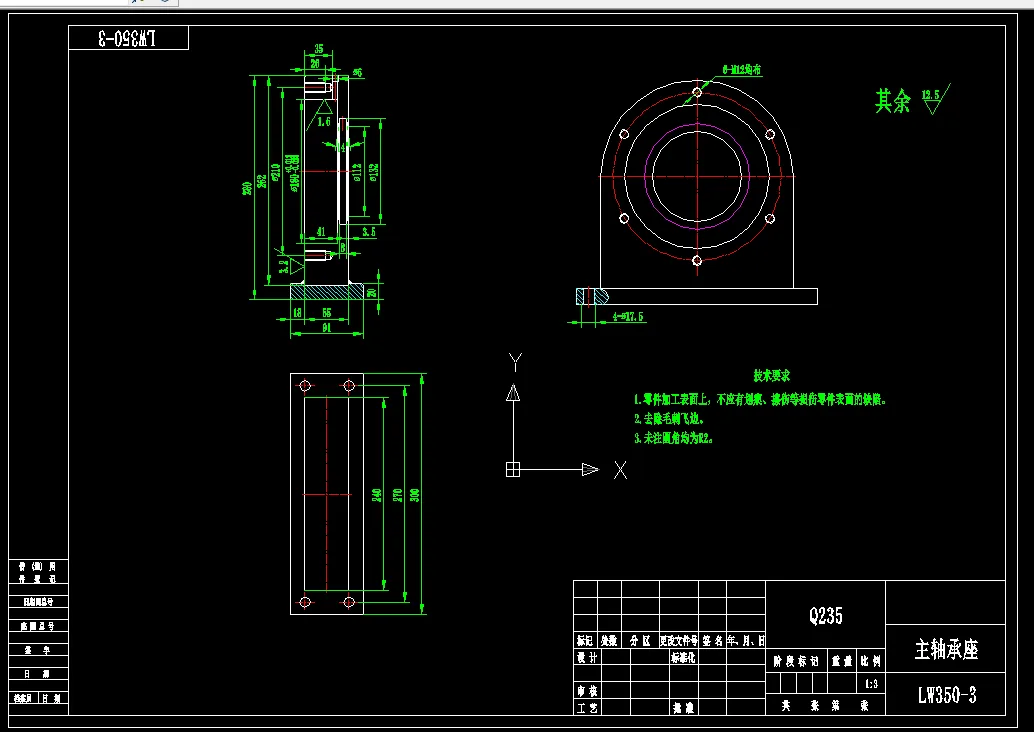Image resolution: width=1034 pixels, height=732 pixels.
Task: Click the X axis arrowhead of UCS icon
Action: [x=590, y=470]
